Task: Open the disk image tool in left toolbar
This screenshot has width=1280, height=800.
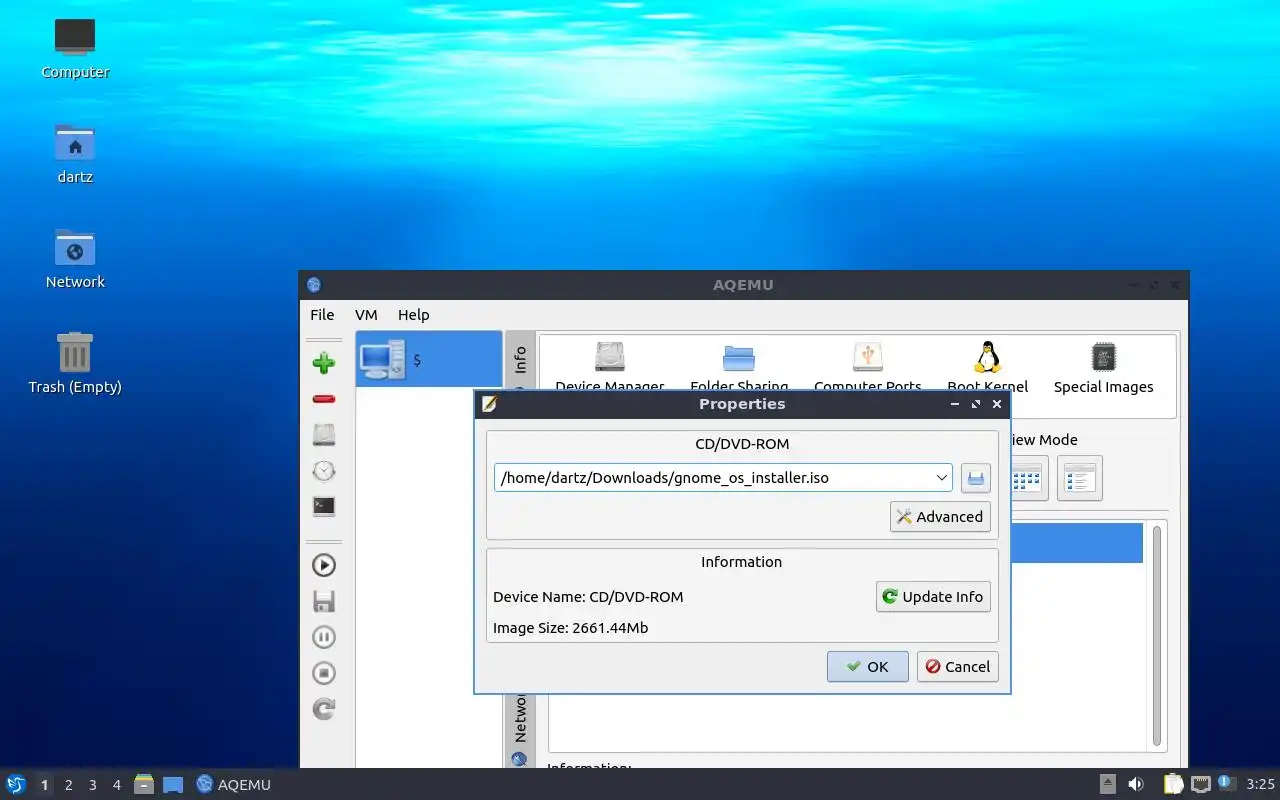Action: point(323,435)
